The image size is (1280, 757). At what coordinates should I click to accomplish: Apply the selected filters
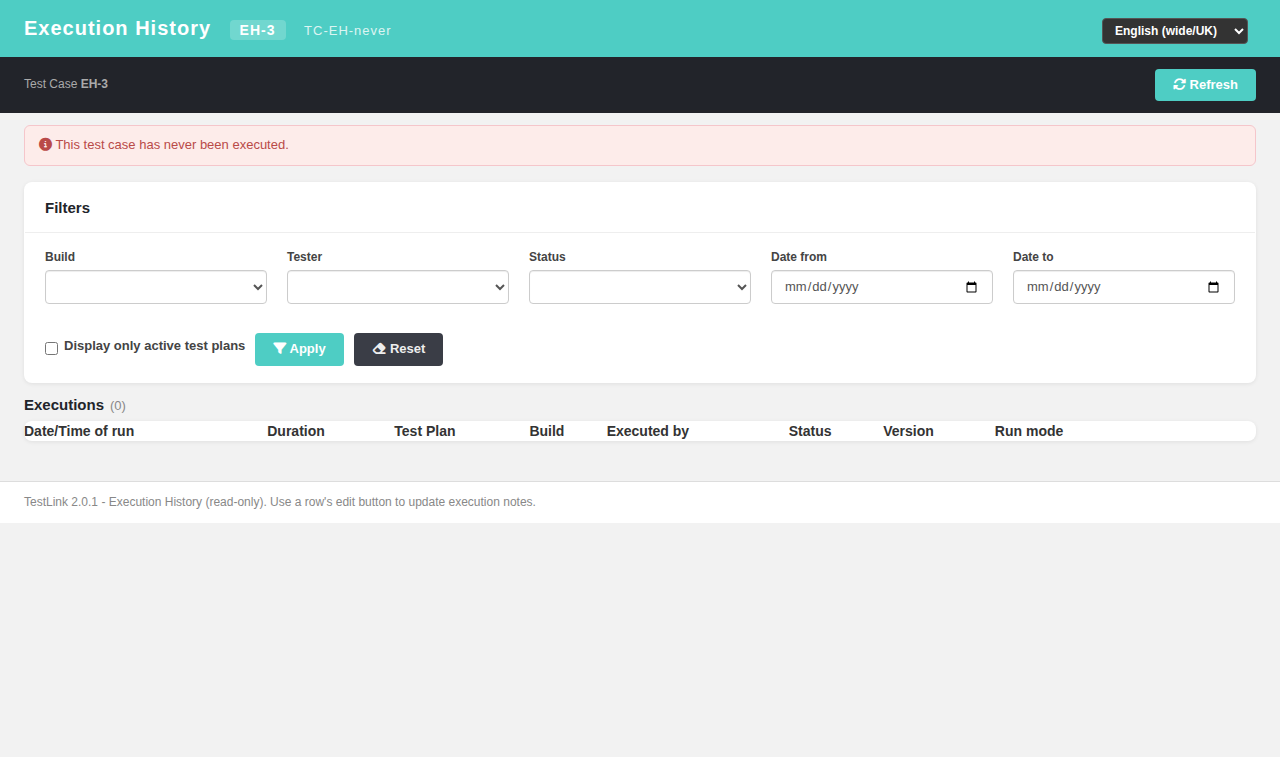[x=299, y=349]
